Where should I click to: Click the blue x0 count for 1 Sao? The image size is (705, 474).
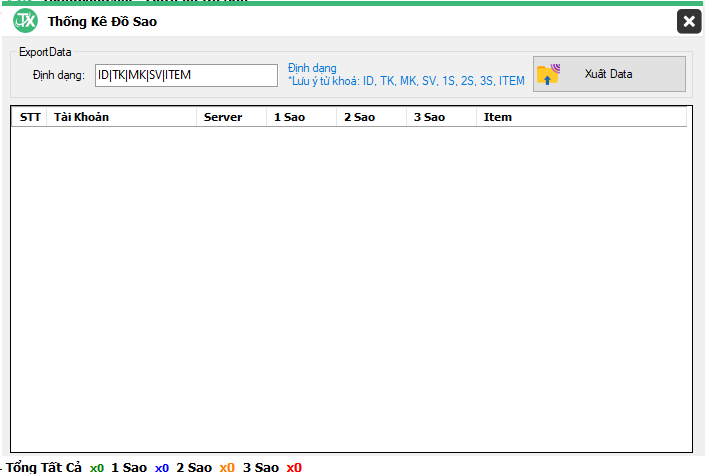pyautogui.click(x=162, y=467)
